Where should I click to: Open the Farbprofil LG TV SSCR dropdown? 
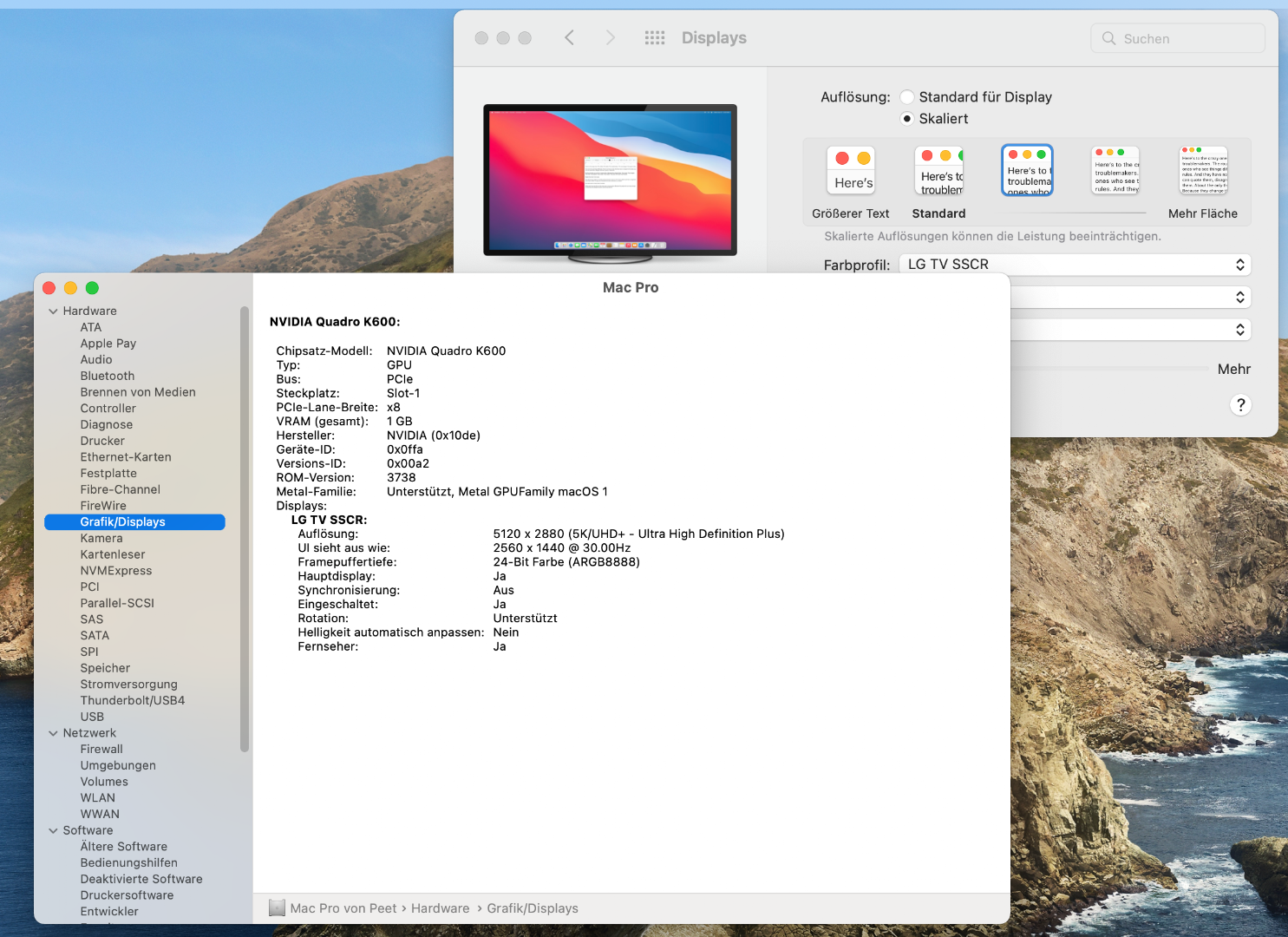[1076, 265]
